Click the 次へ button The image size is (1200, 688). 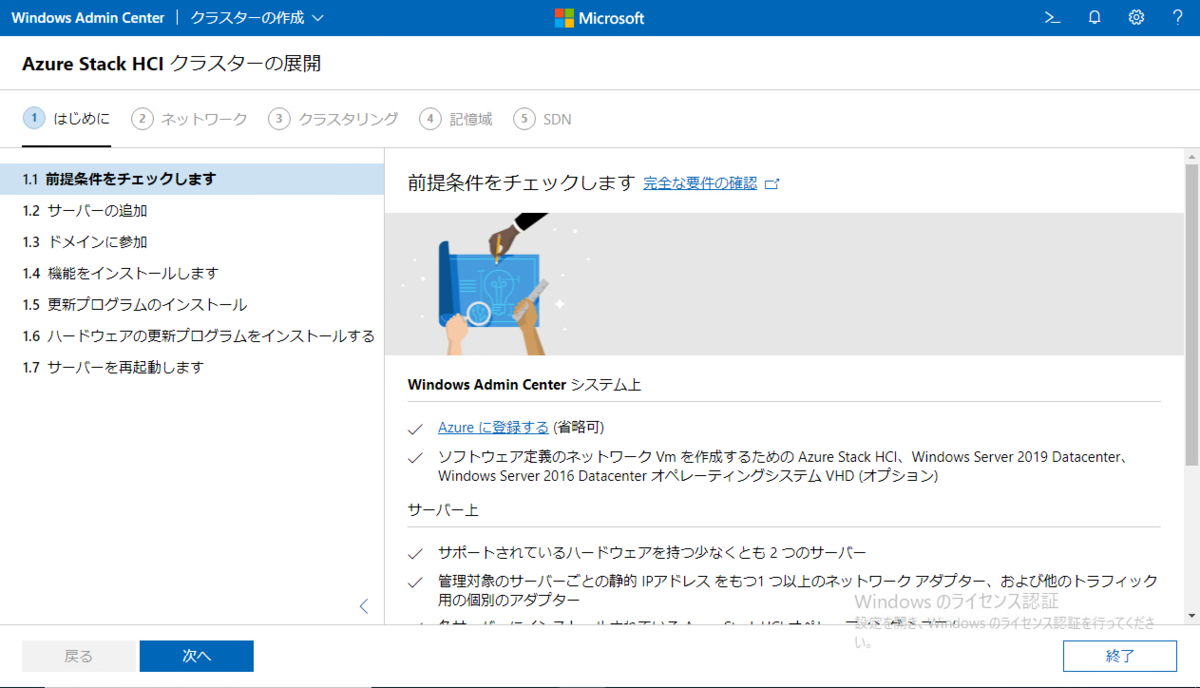[197, 656]
